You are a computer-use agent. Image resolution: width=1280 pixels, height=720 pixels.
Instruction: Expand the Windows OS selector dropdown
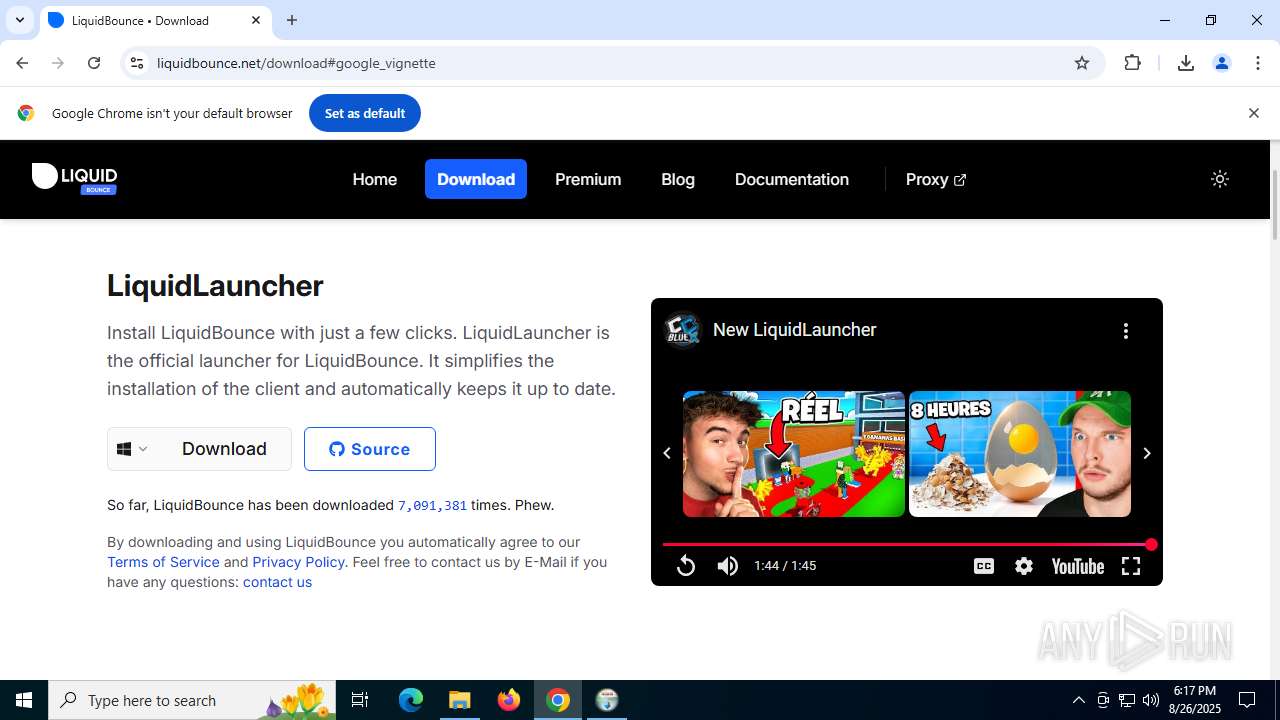[132, 449]
